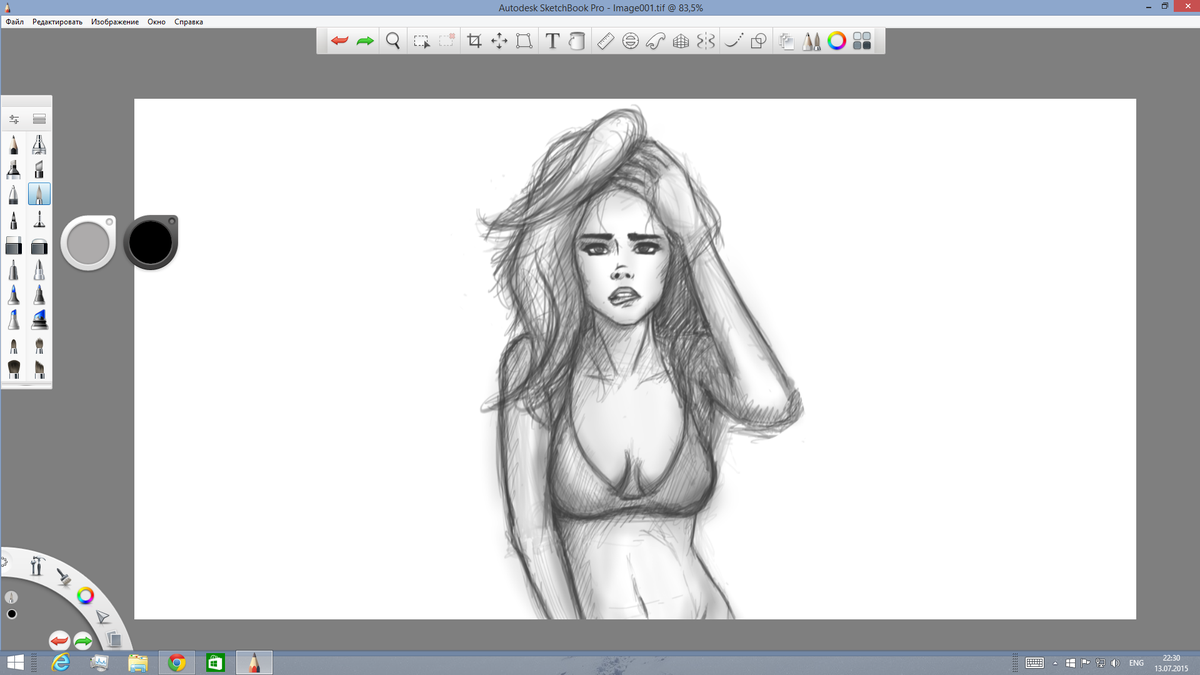The width and height of the screenshot is (1200, 675).
Task: Open the Brush Library icon
Action: click(x=39, y=119)
